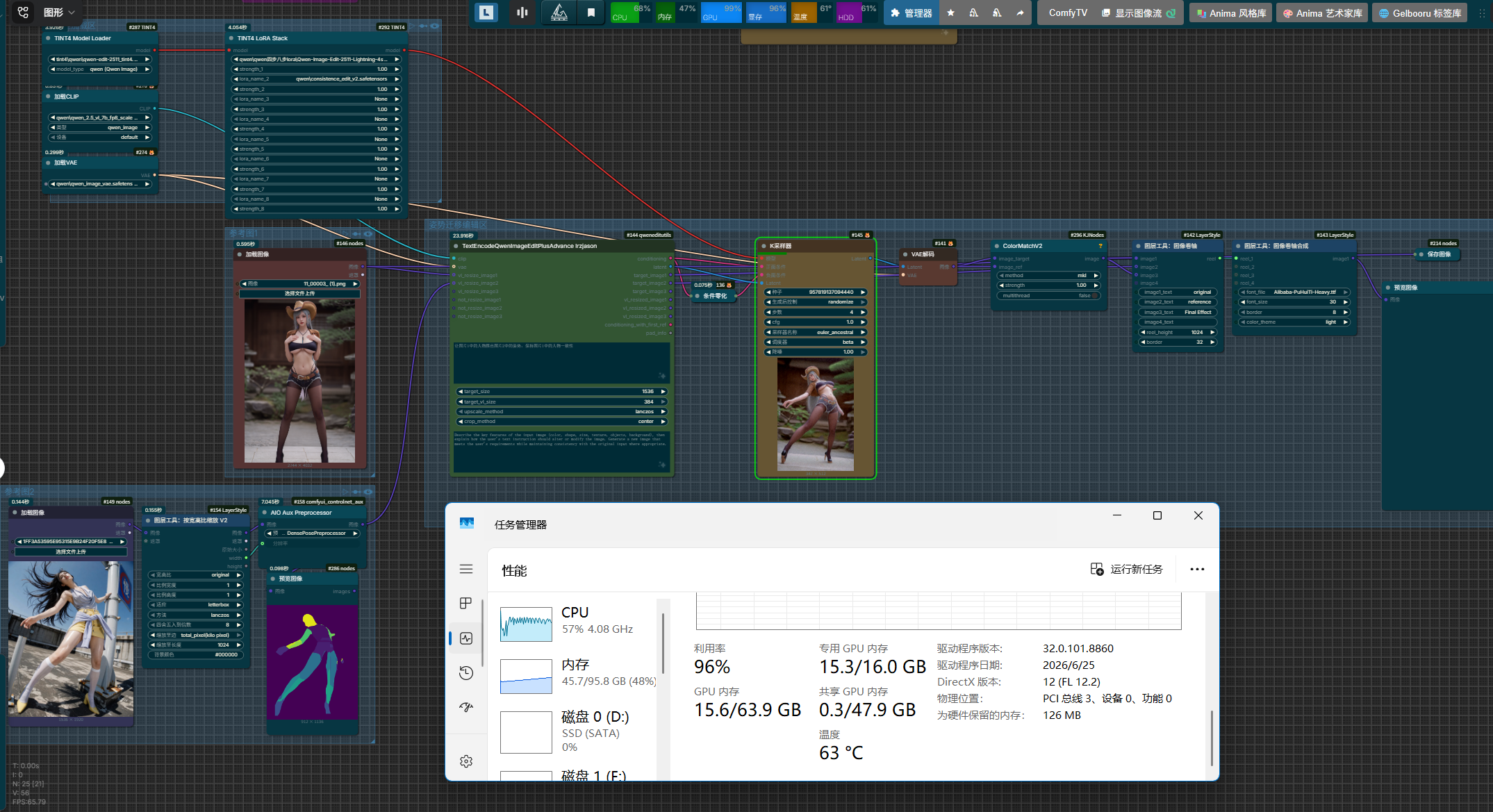Click strength 1.00 slider in ColorMatchV2

click(1048, 285)
